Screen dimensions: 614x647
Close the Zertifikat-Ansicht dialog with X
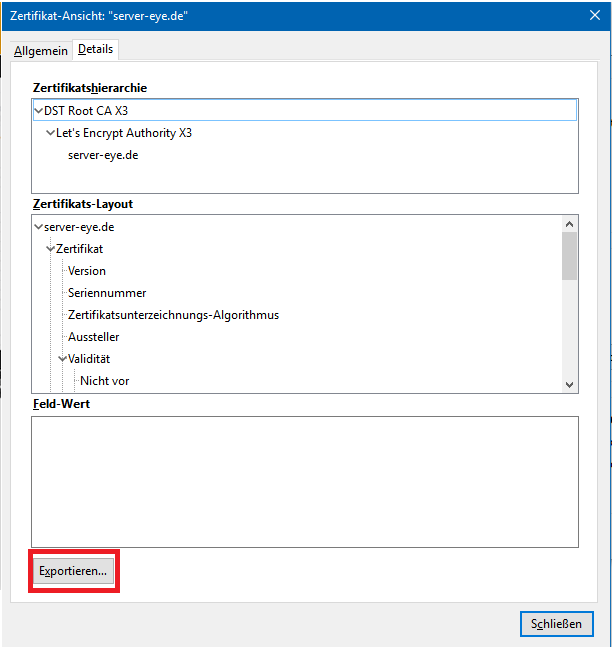[x=595, y=15]
